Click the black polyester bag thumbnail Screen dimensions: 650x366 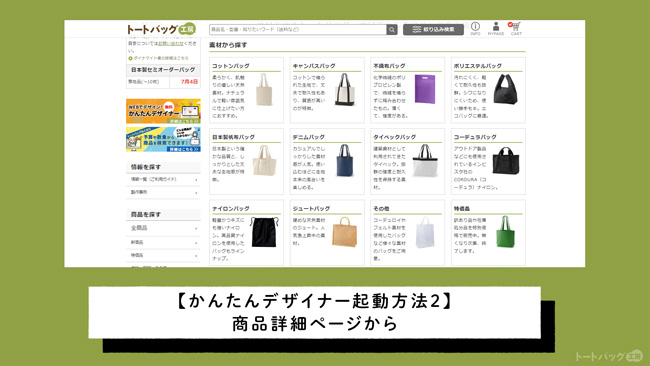[x=505, y=89]
